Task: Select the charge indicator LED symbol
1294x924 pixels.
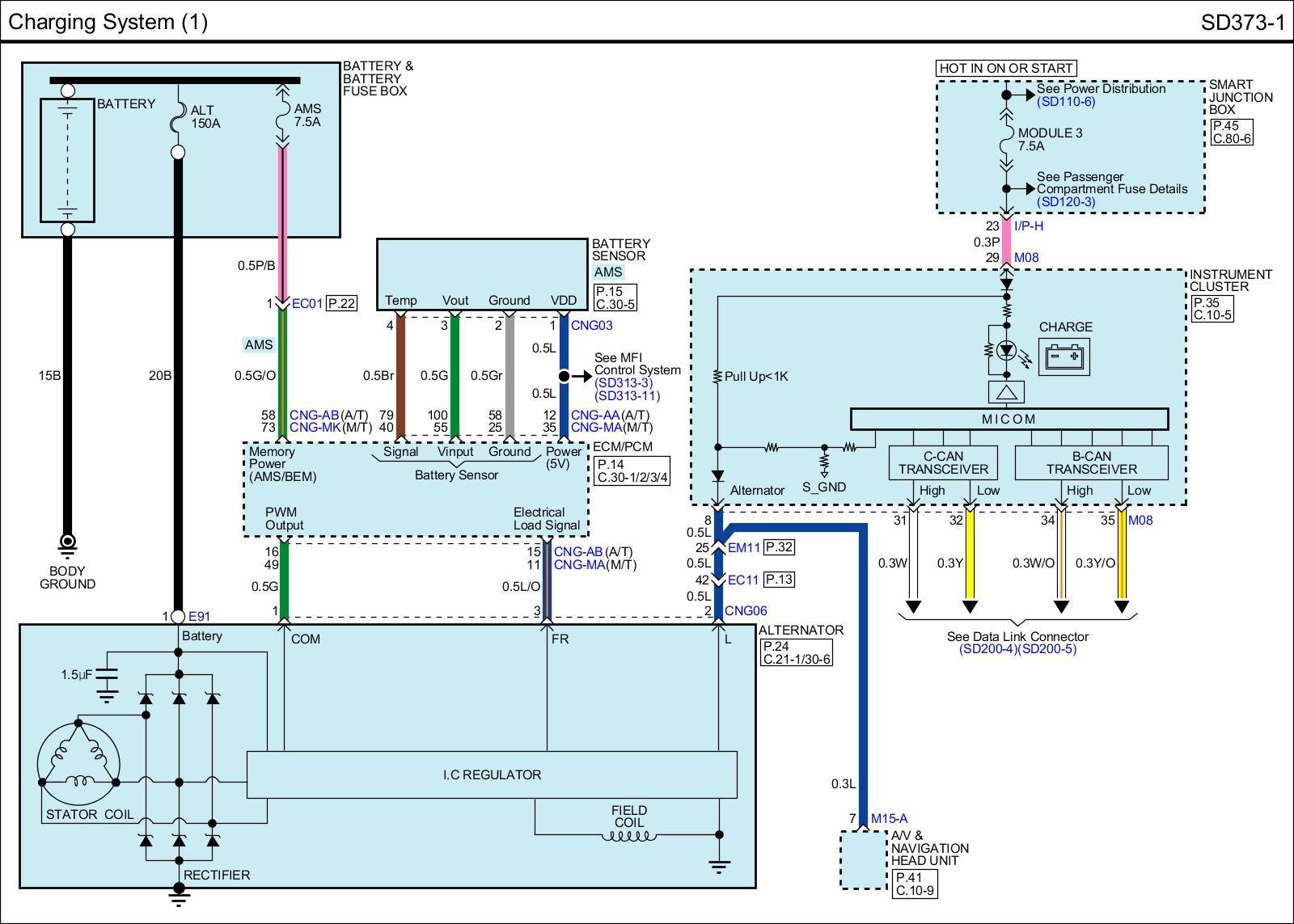Action: (x=1007, y=351)
